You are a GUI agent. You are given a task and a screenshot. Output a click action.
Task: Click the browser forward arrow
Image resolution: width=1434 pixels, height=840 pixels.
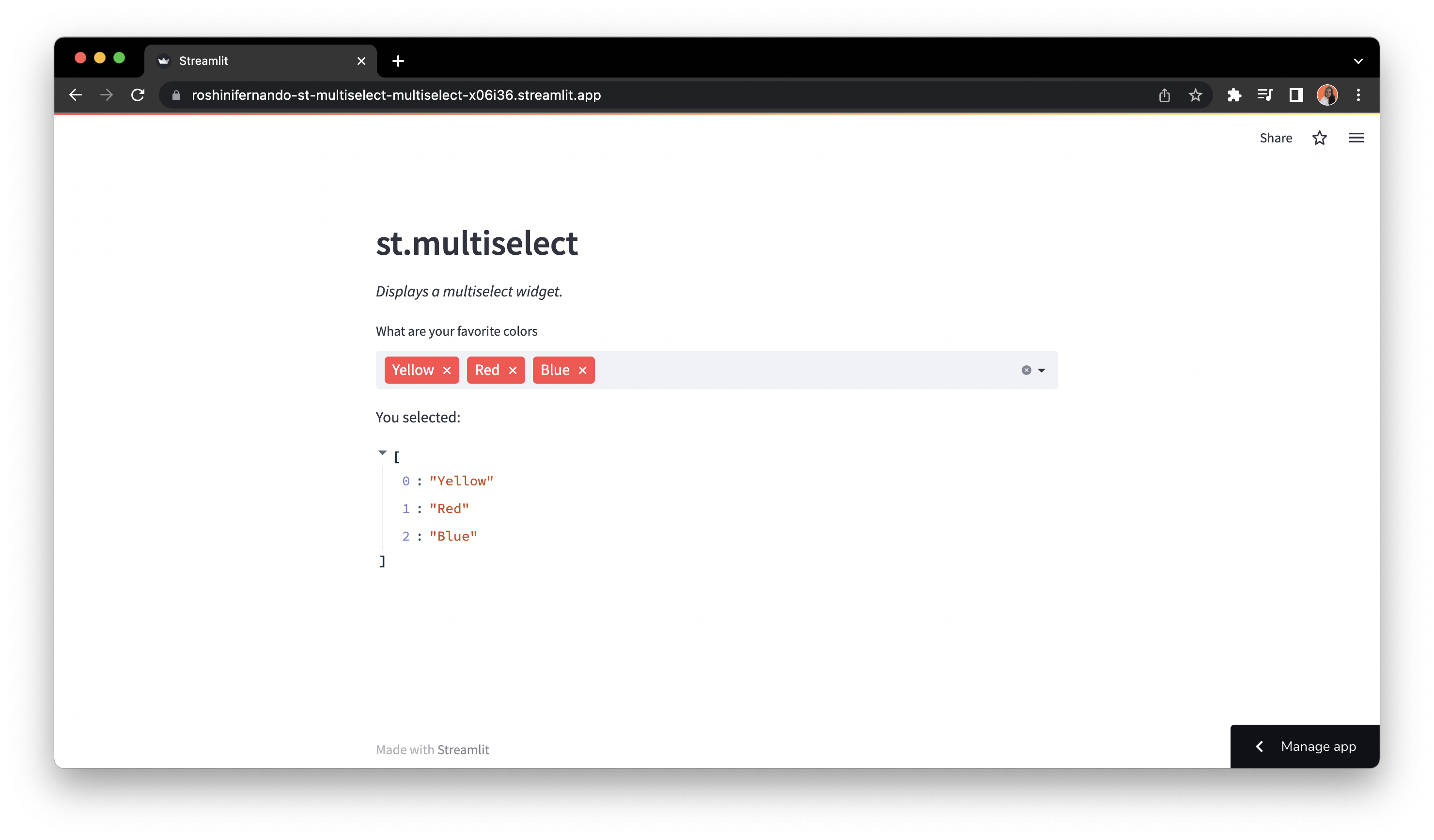tap(107, 95)
